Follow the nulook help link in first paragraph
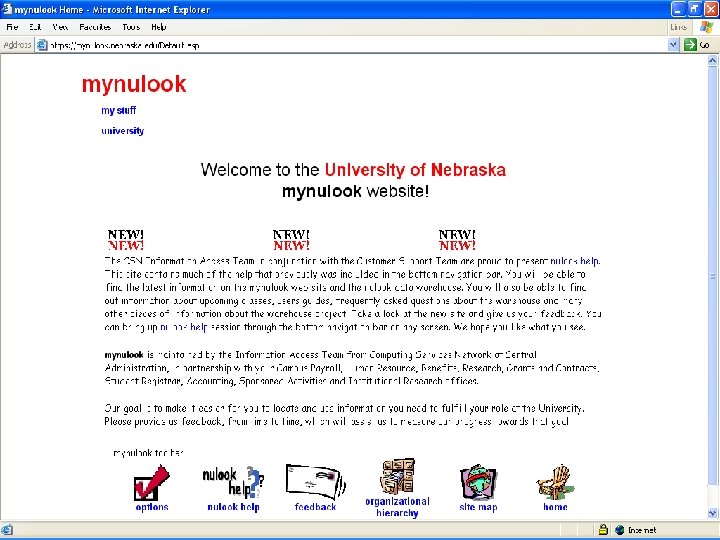Viewport: 720px width, 540px height. click(x=574, y=261)
